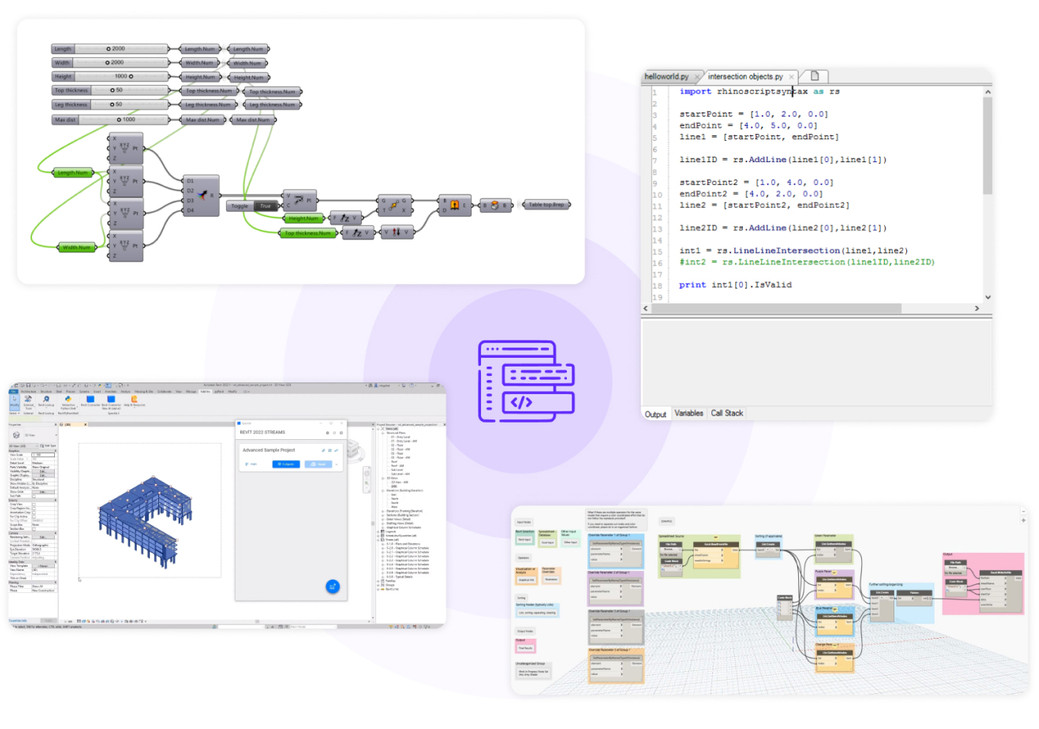Click the new file icon beside the Python editor tabs
The width and height of the screenshot is (1039, 729).
coord(817,76)
